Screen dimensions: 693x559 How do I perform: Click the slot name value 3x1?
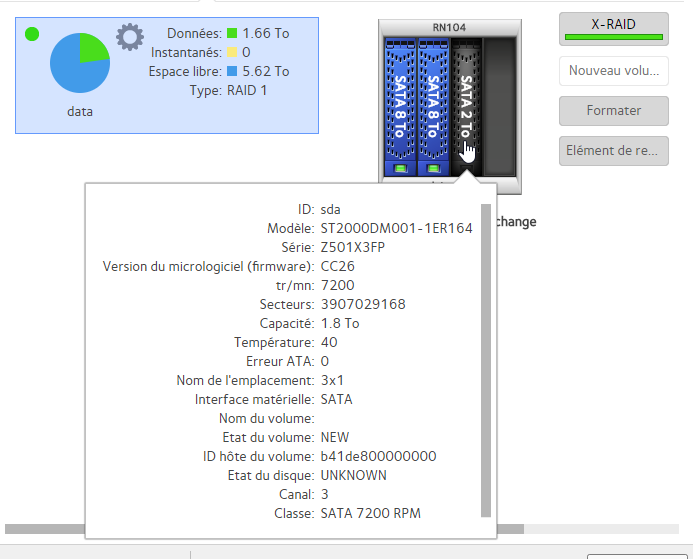coord(332,380)
